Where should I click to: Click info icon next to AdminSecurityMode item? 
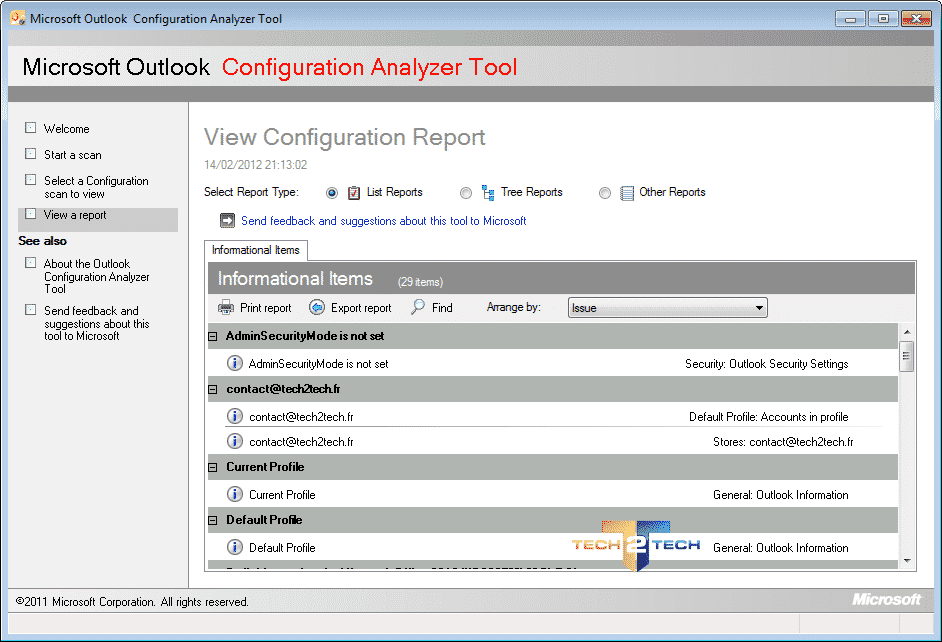pyautogui.click(x=234, y=363)
